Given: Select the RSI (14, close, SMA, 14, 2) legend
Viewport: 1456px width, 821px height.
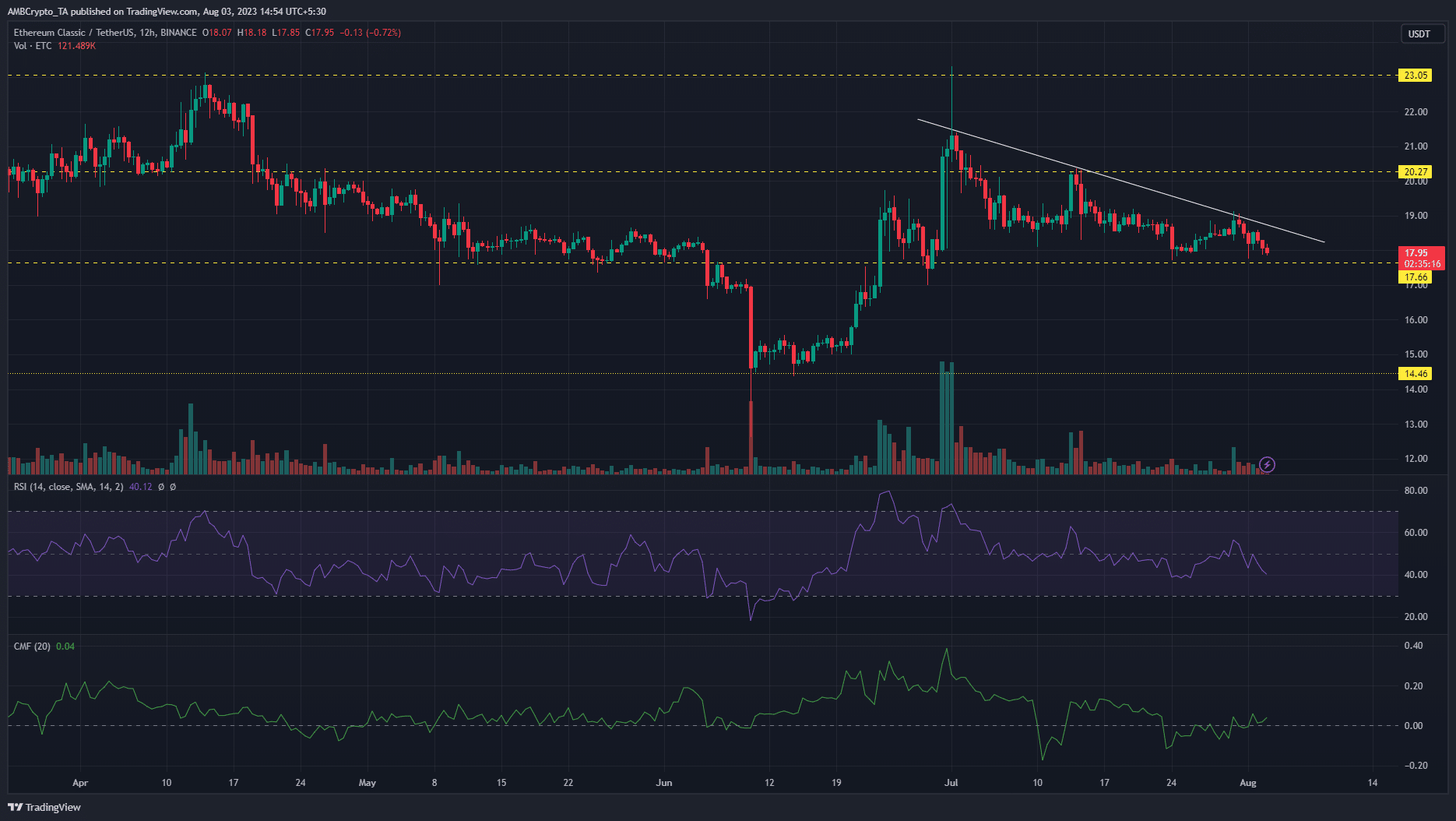Looking at the screenshot, I should 69,487.
